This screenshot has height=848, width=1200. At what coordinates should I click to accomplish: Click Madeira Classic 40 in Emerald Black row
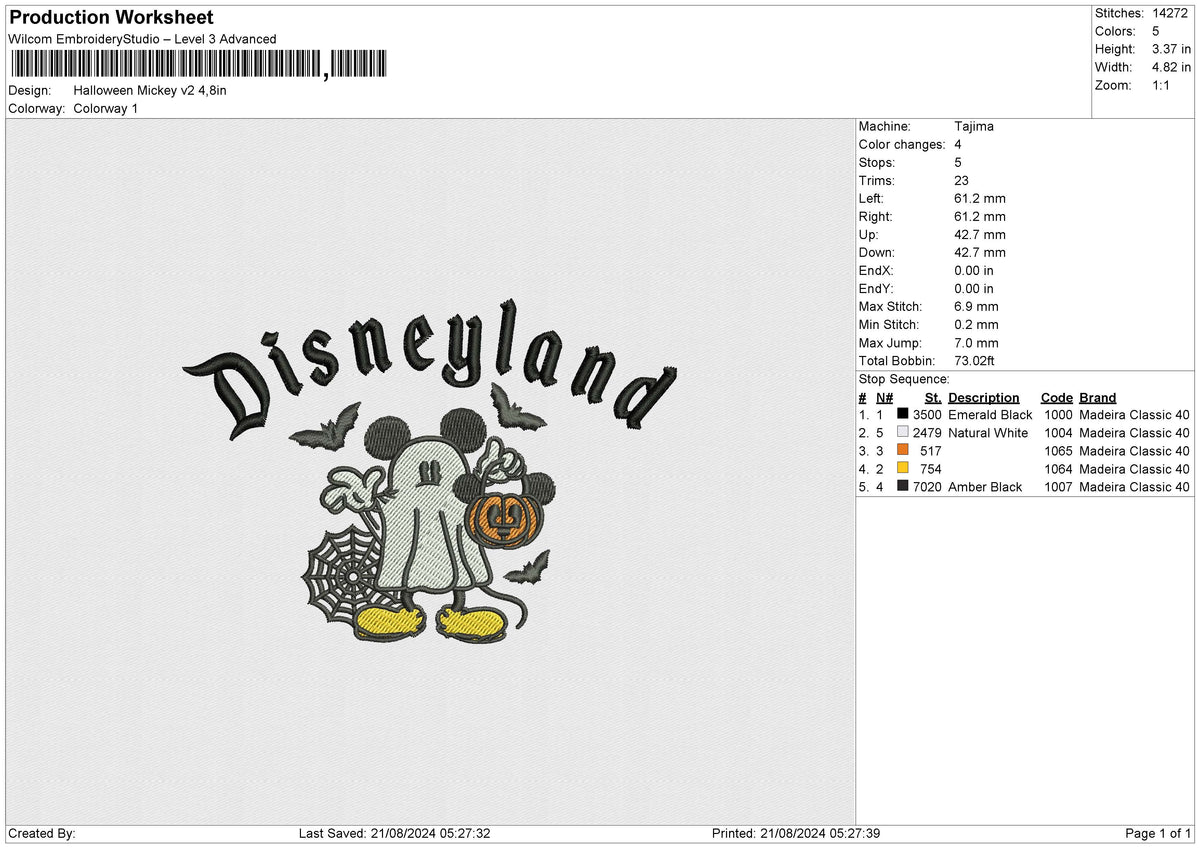[x=1135, y=415]
